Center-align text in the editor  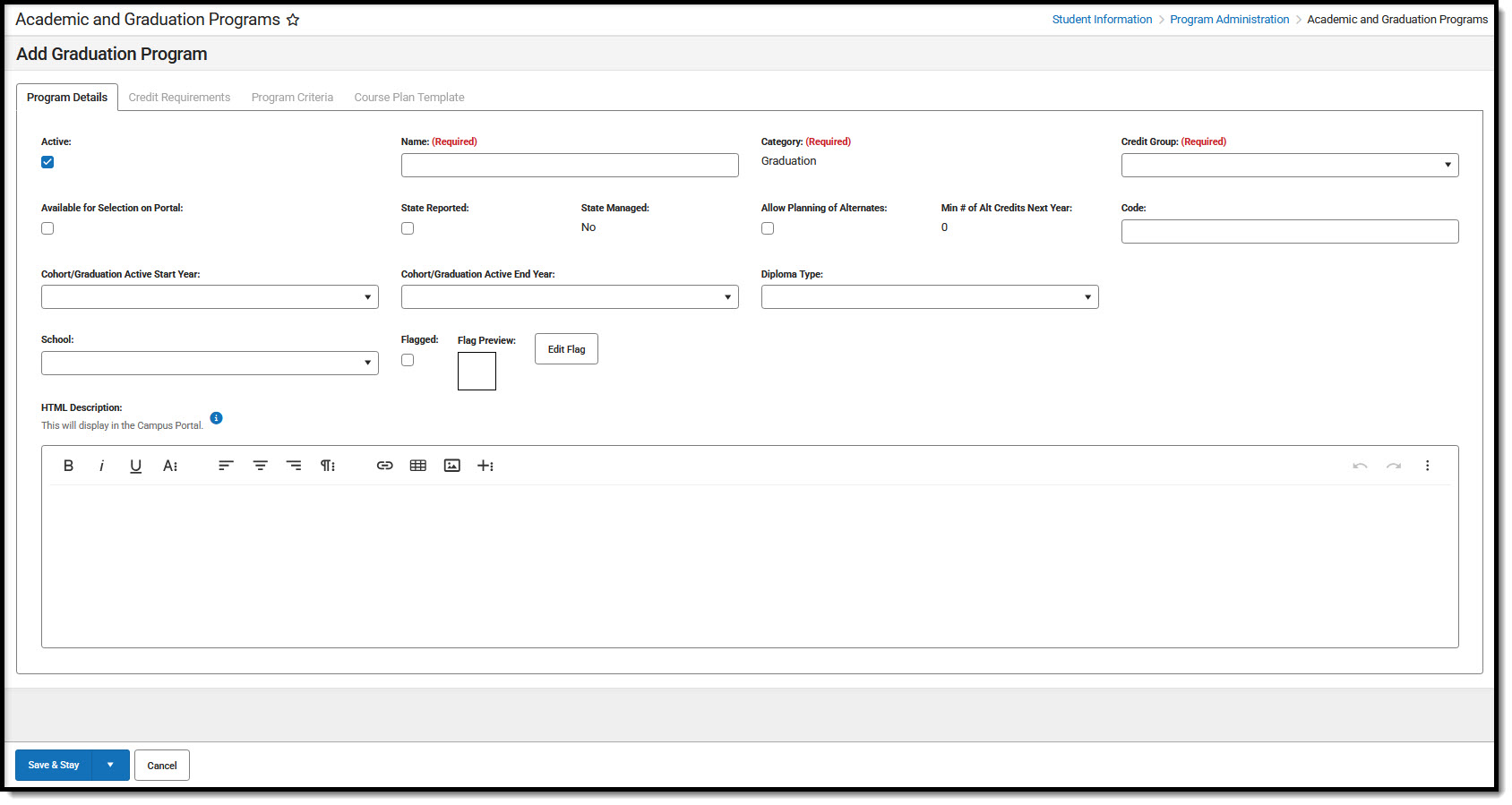(260, 466)
